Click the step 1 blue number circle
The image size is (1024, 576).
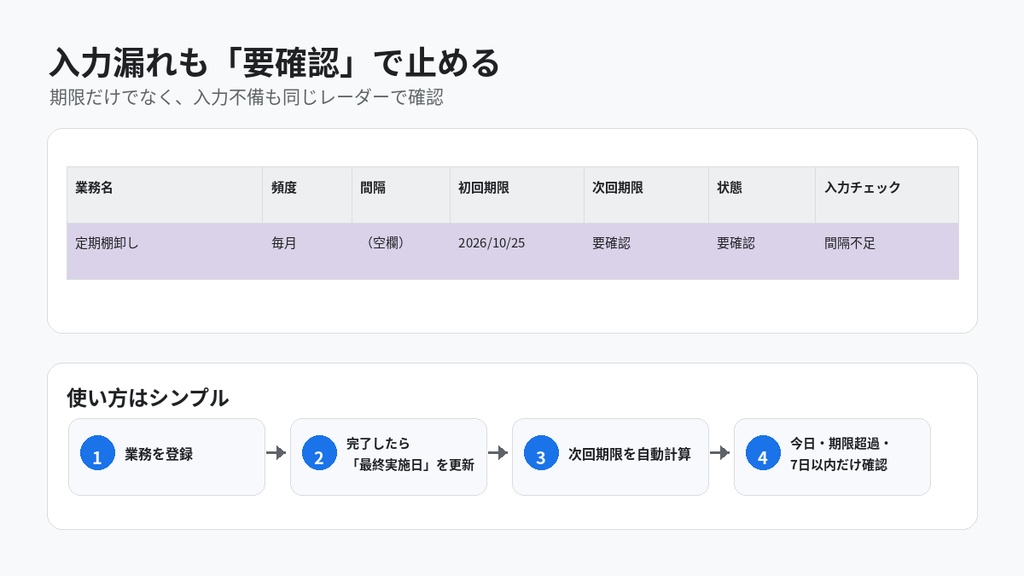[x=97, y=453]
